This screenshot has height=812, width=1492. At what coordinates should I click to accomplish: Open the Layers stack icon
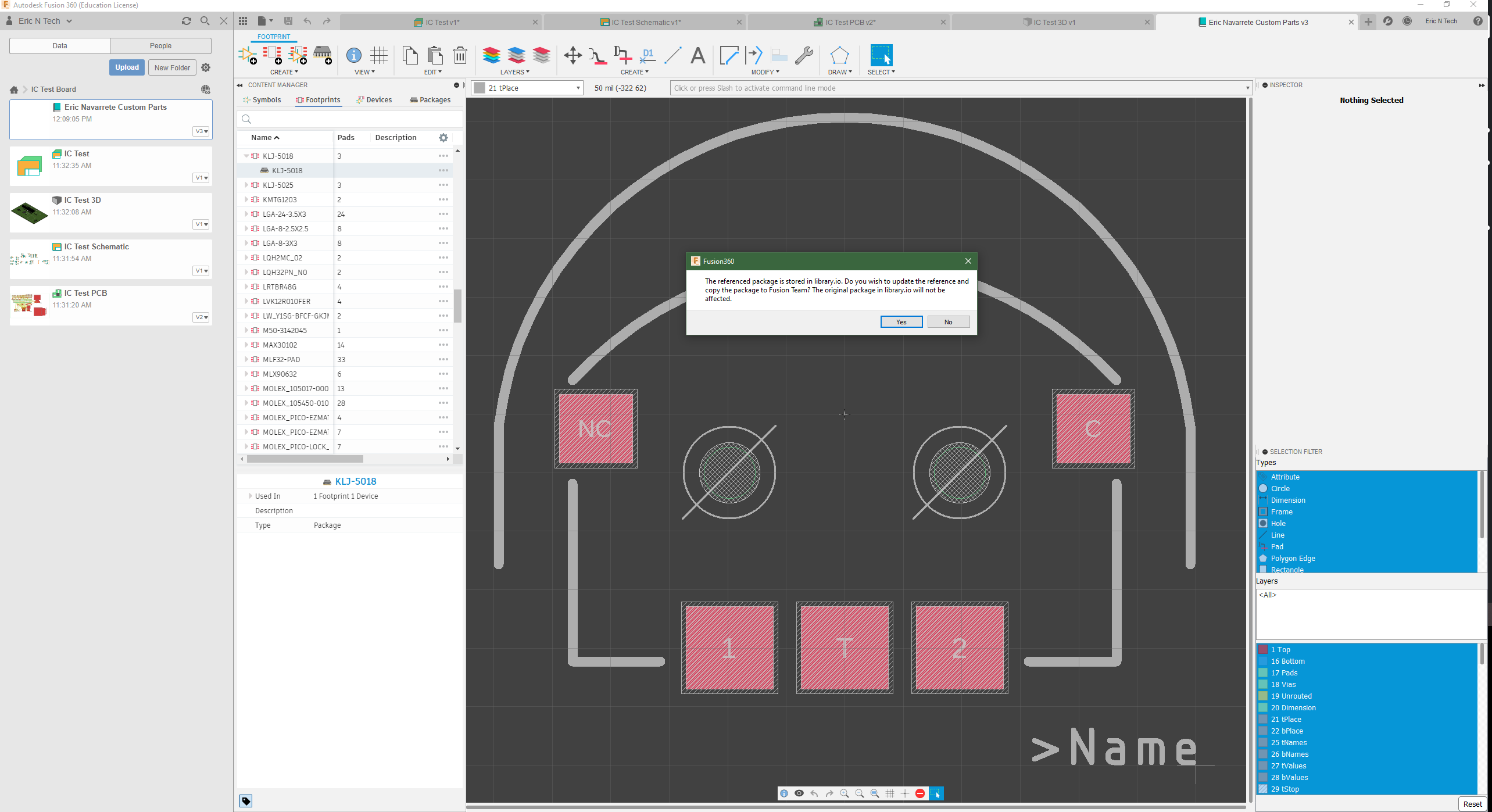pos(492,55)
